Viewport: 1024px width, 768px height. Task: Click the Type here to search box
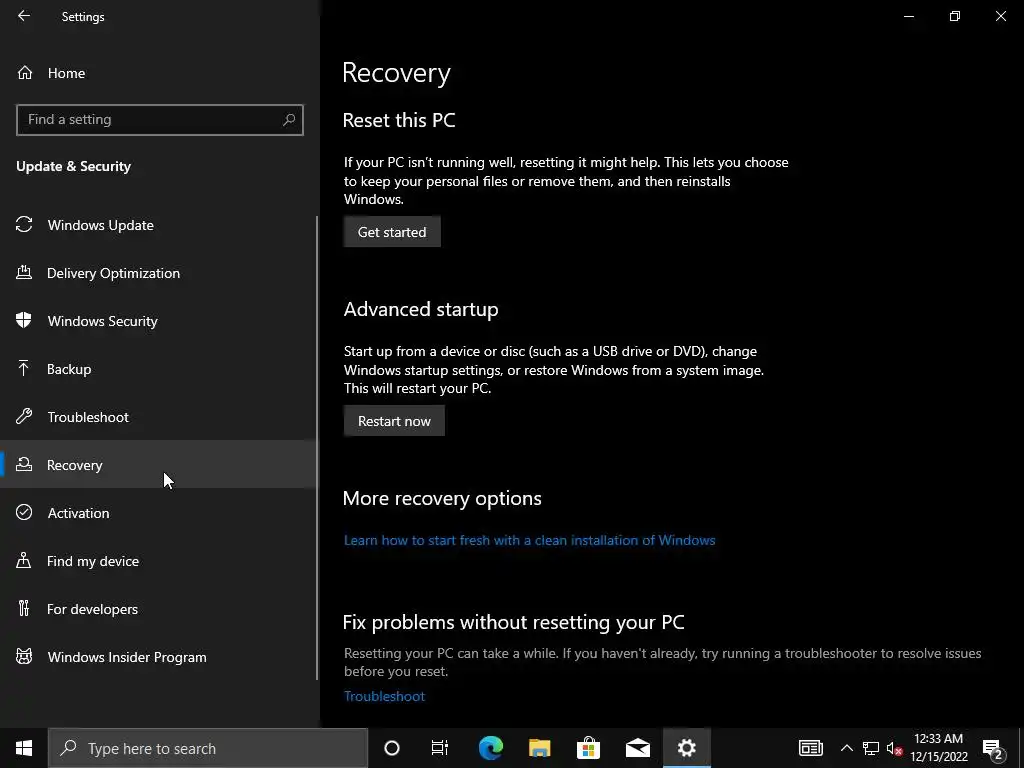pos(208,748)
